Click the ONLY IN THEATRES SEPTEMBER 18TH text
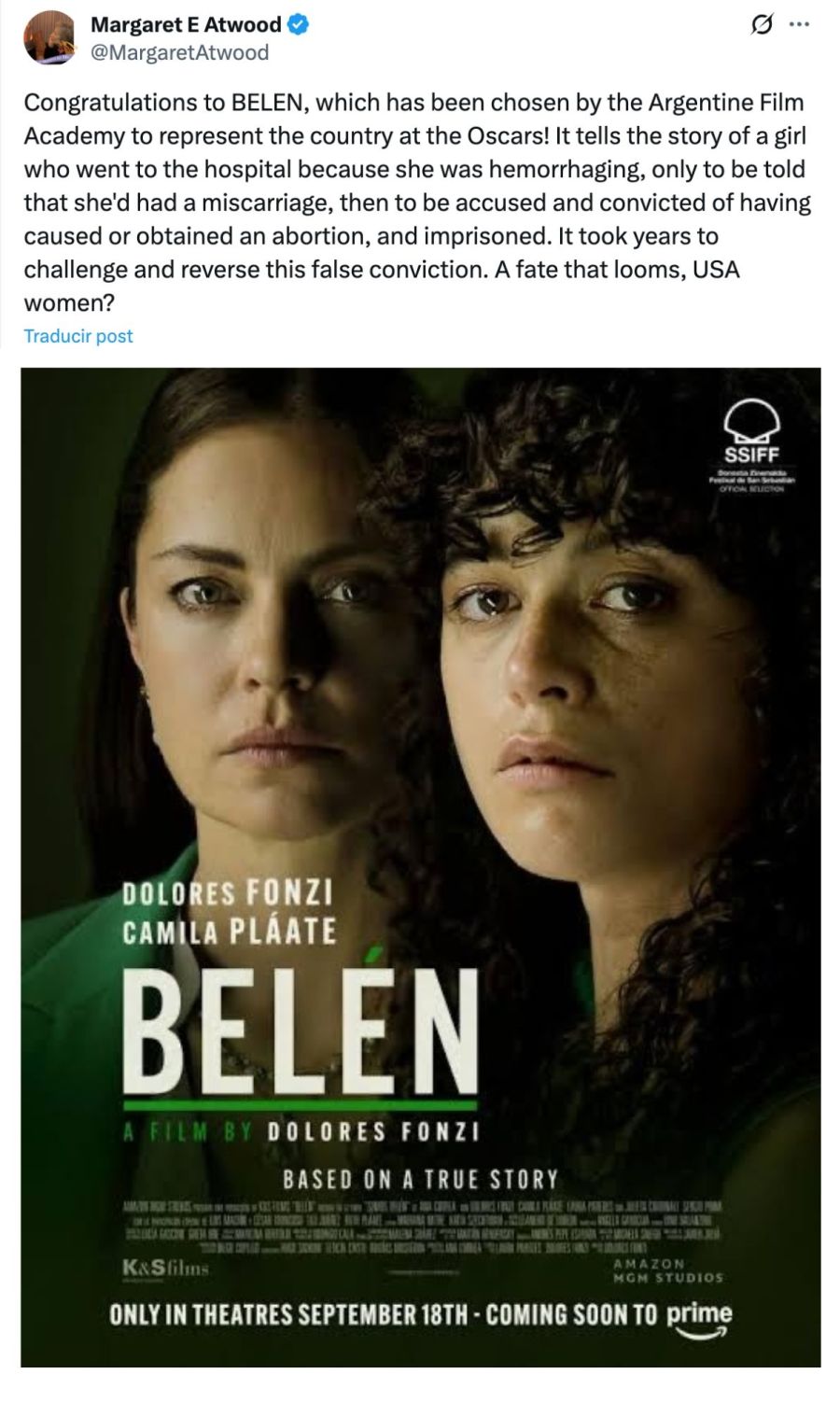 click(x=288, y=1314)
